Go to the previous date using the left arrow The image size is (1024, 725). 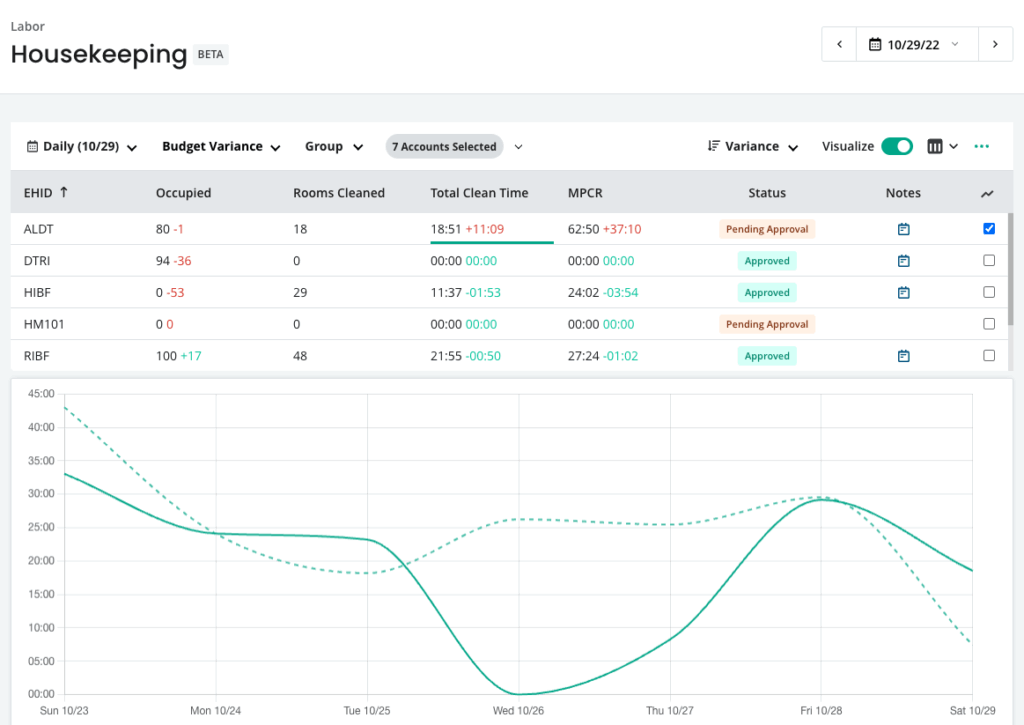click(839, 45)
